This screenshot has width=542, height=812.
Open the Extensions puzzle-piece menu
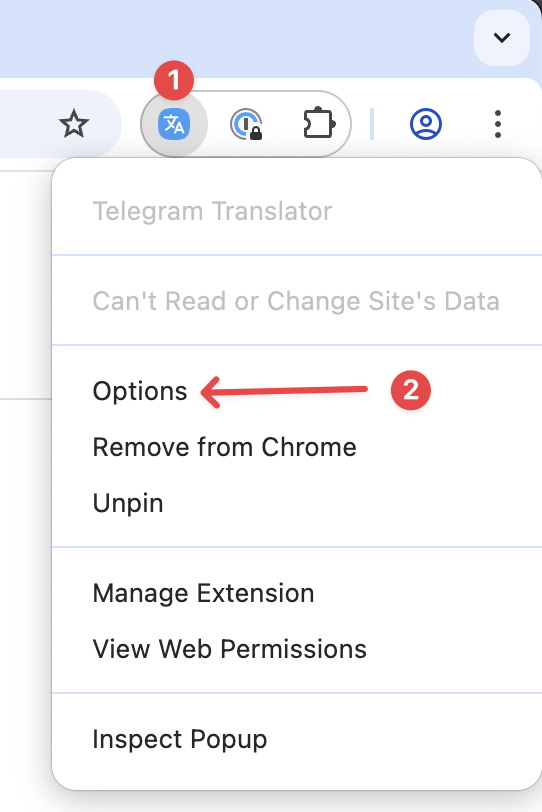[319, 124]
